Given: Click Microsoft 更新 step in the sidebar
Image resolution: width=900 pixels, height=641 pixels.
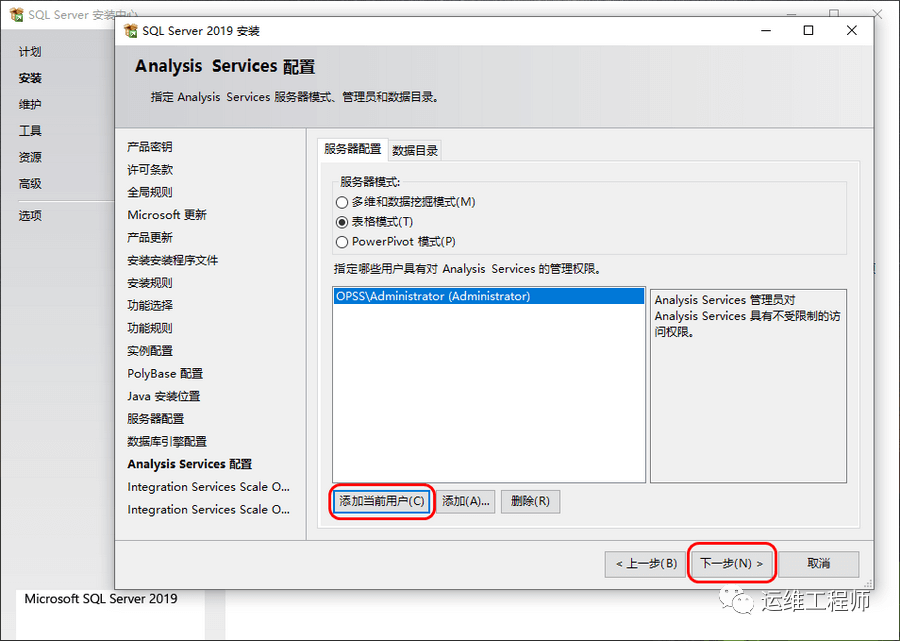Looking at the screenshot, I should pos(167,215).
